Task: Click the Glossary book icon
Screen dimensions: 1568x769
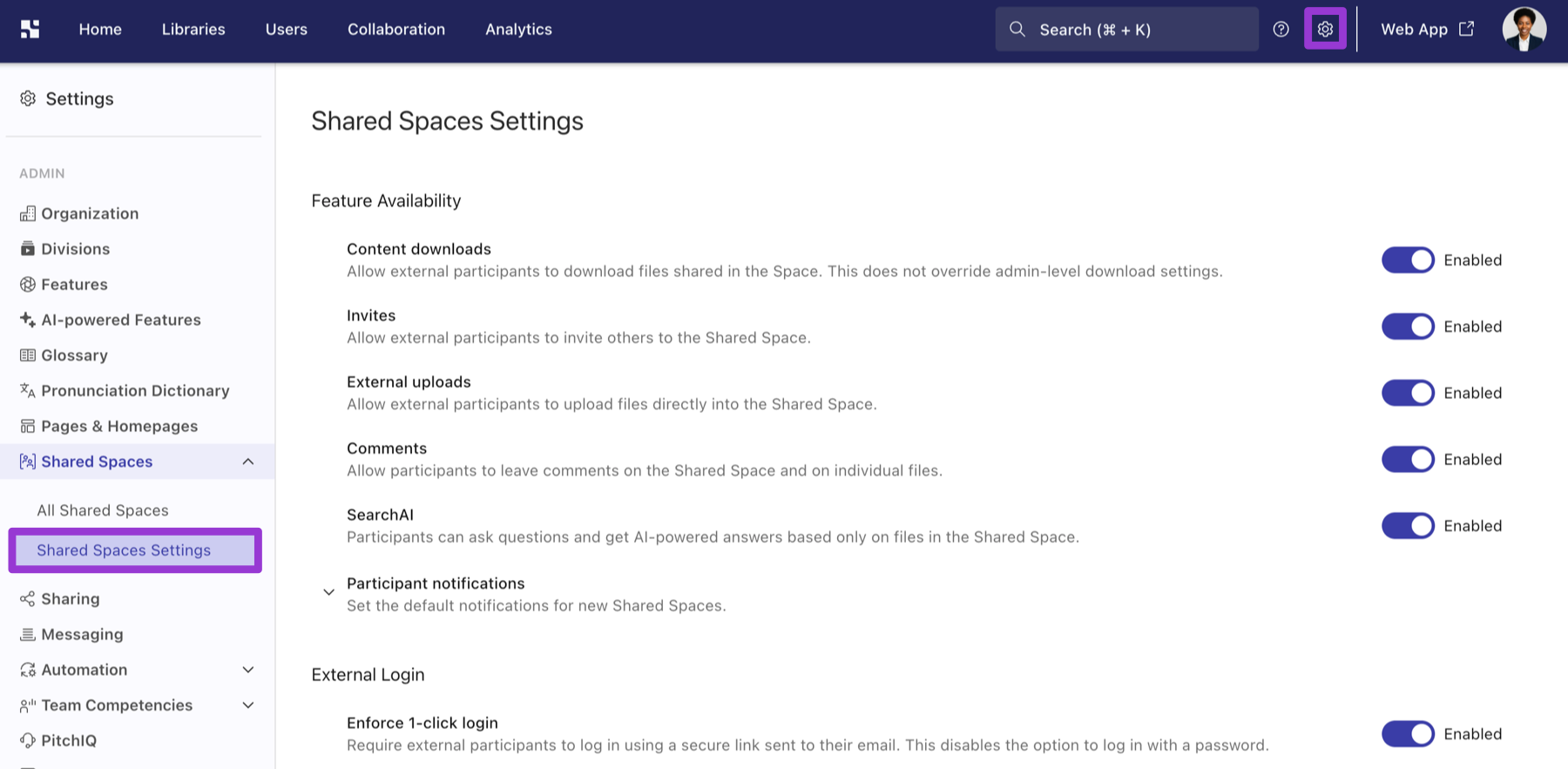Action: pyautogui.click(x=28, y=355)
